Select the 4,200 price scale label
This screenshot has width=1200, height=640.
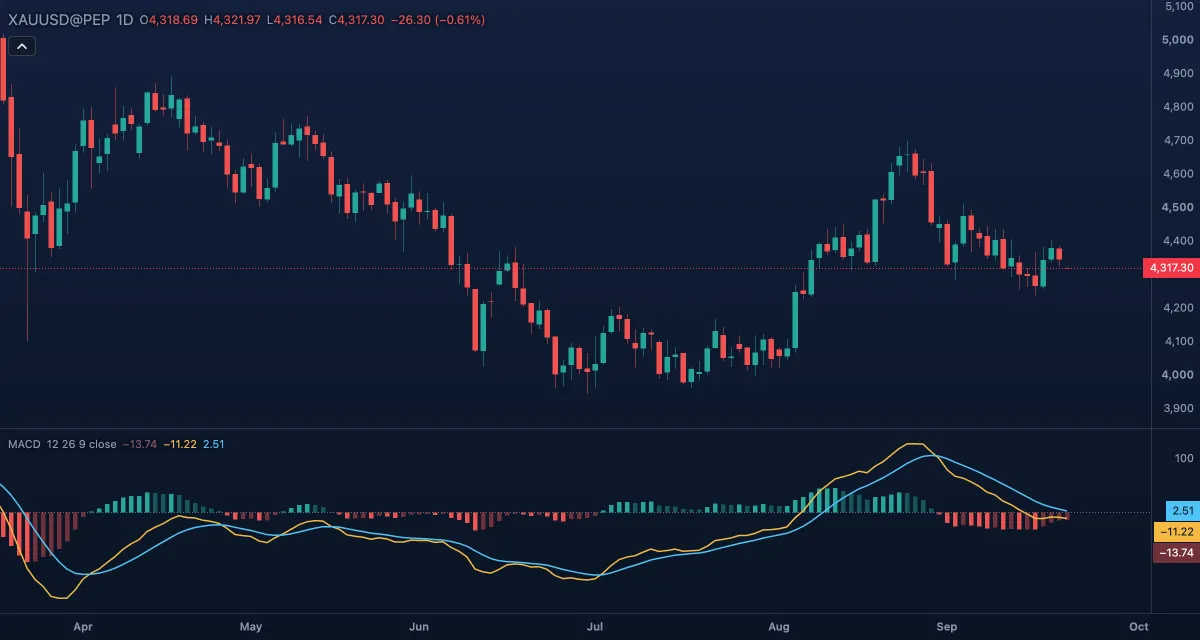[x=1179, y=308]
